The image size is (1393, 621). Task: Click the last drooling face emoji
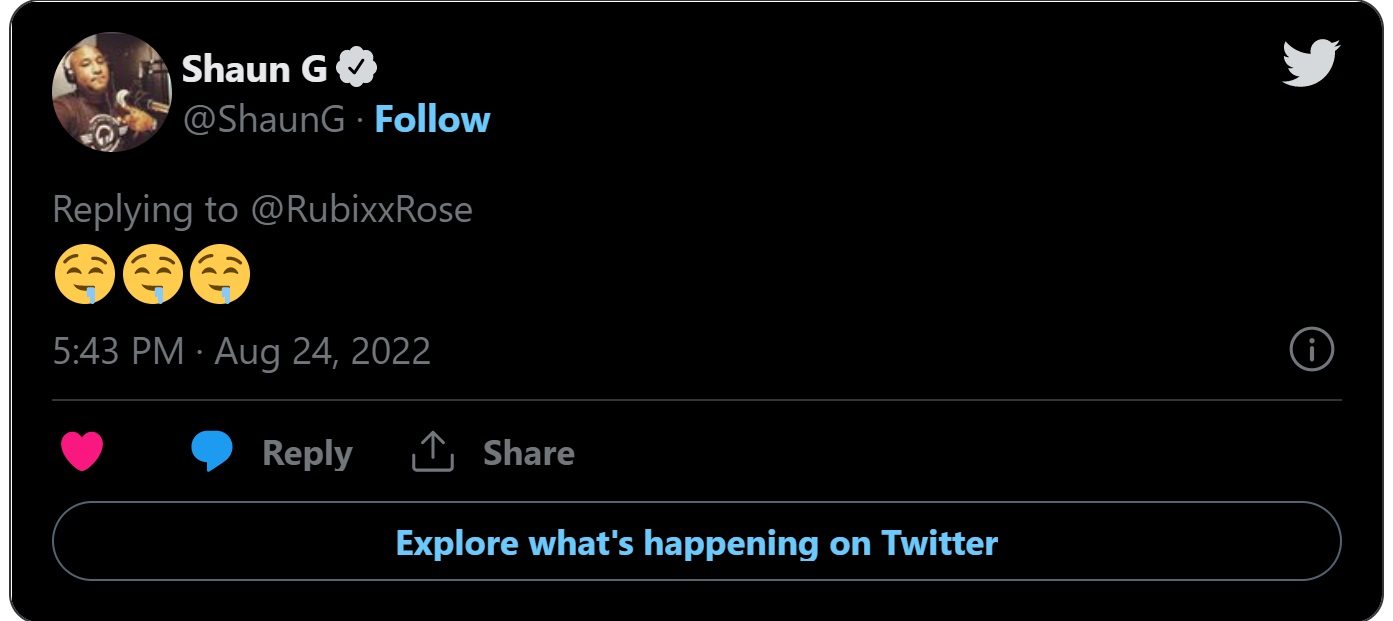220,277
